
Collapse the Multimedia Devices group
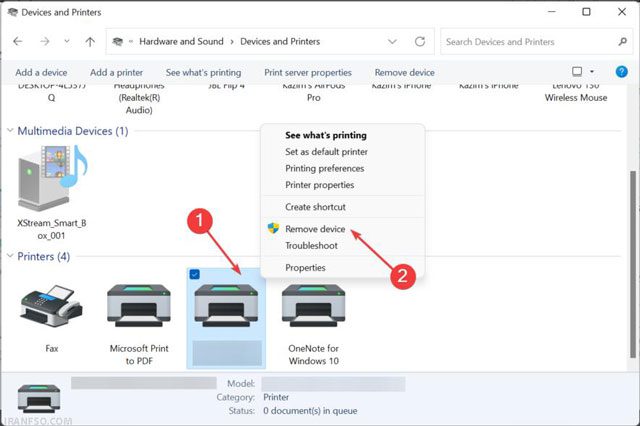click(10, 131)
